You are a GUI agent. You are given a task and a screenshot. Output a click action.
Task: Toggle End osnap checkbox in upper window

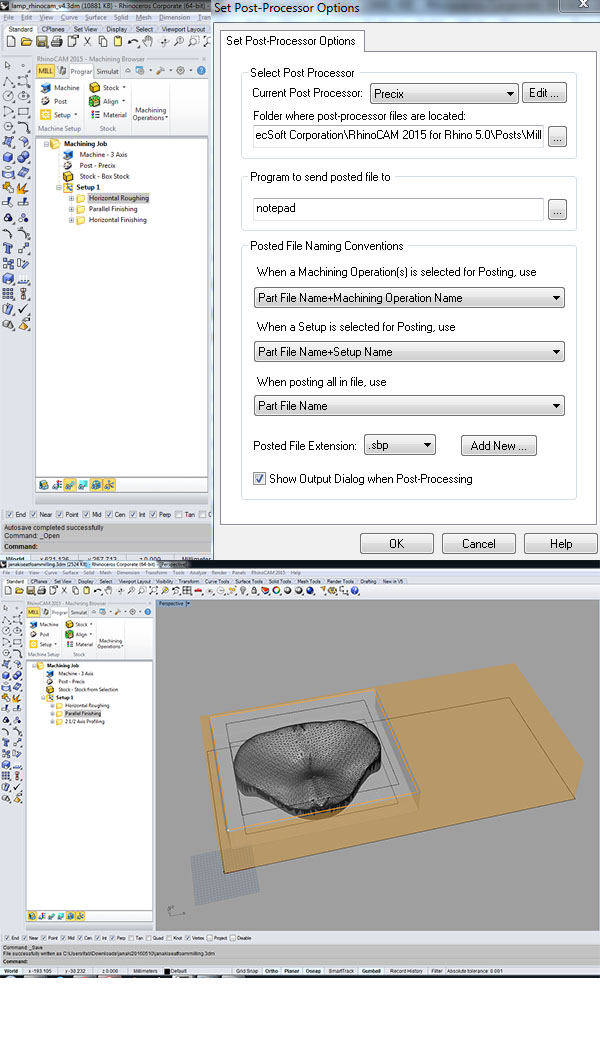click(x=9, y=515)
